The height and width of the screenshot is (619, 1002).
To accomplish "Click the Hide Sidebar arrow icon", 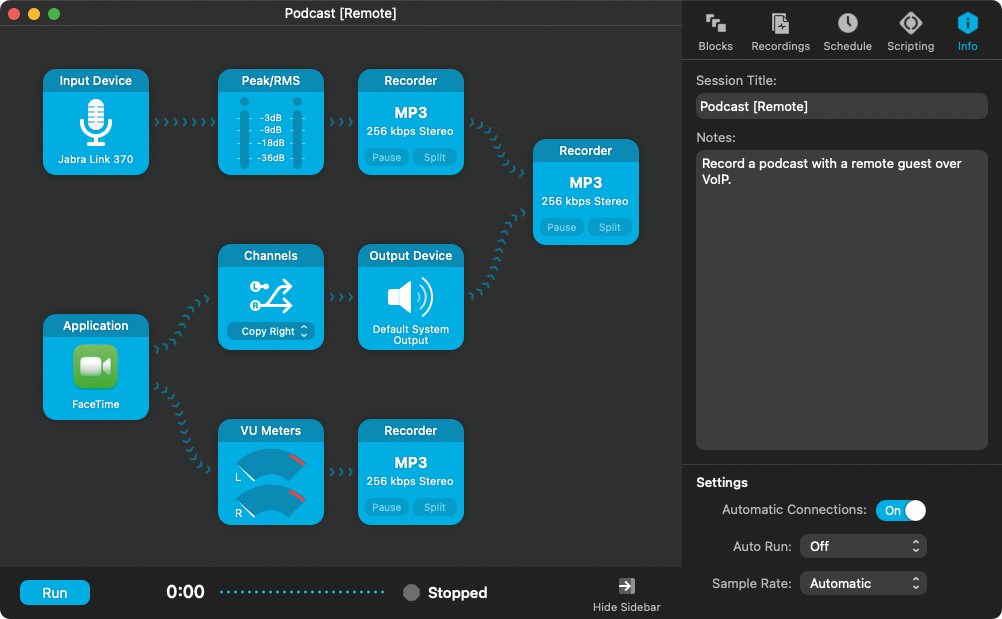I will point(626,586).
